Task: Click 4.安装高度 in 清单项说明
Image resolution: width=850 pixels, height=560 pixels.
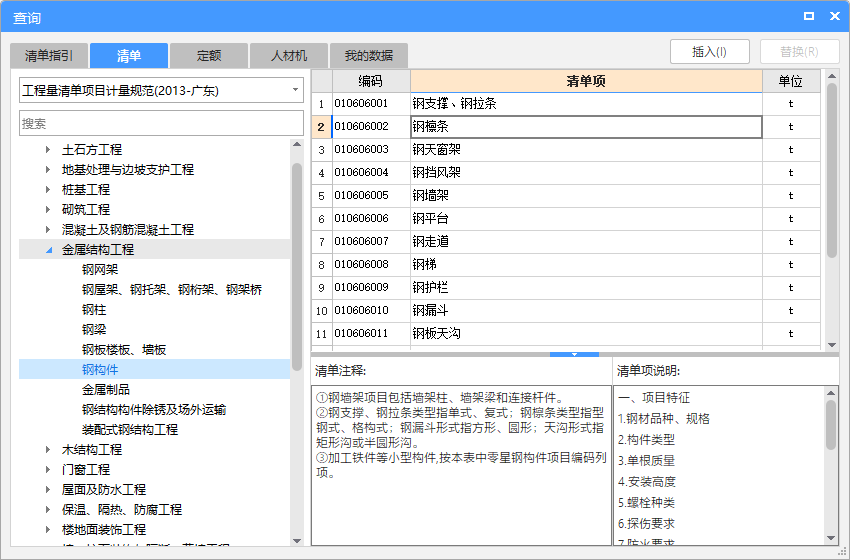Action: [x=647, y=482]
